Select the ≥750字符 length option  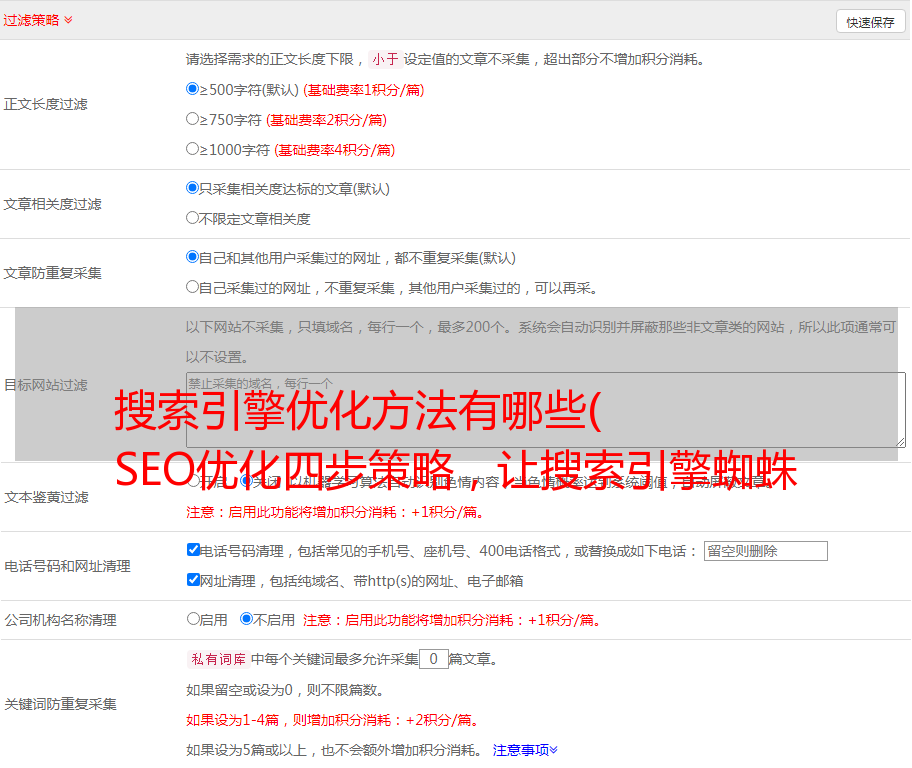(x=192, y=119)
